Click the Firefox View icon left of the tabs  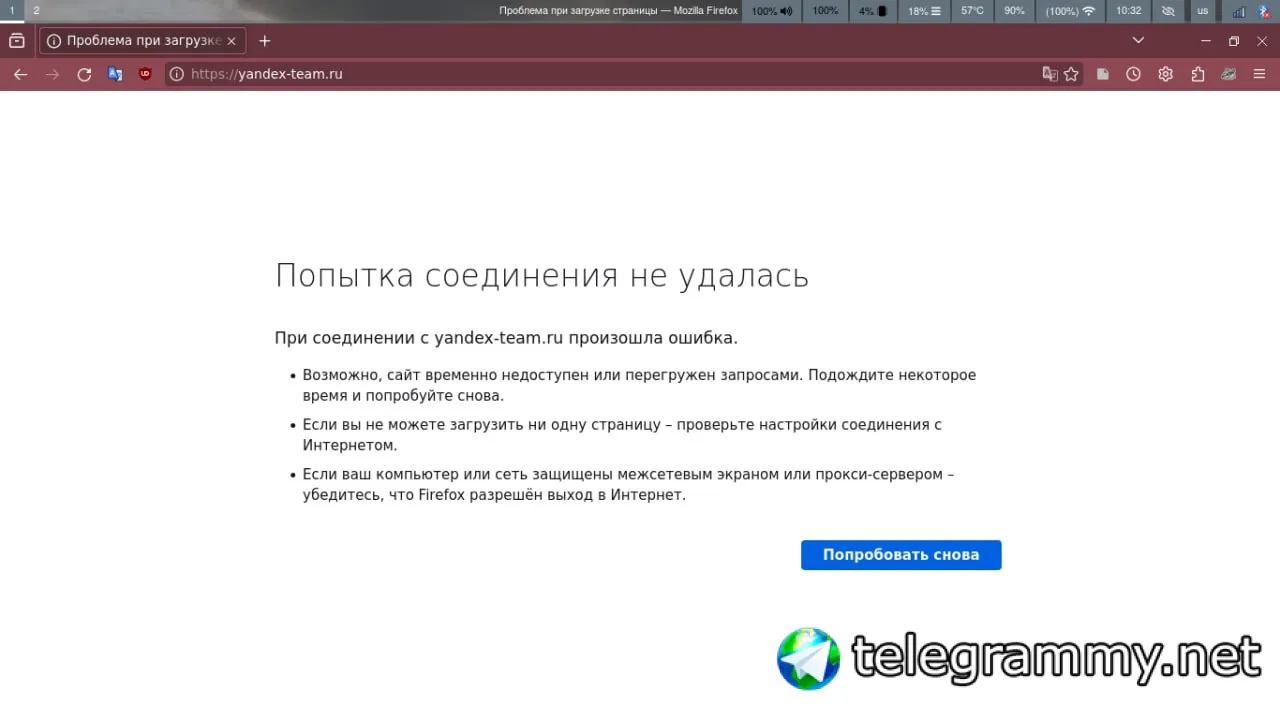point(16,41)
